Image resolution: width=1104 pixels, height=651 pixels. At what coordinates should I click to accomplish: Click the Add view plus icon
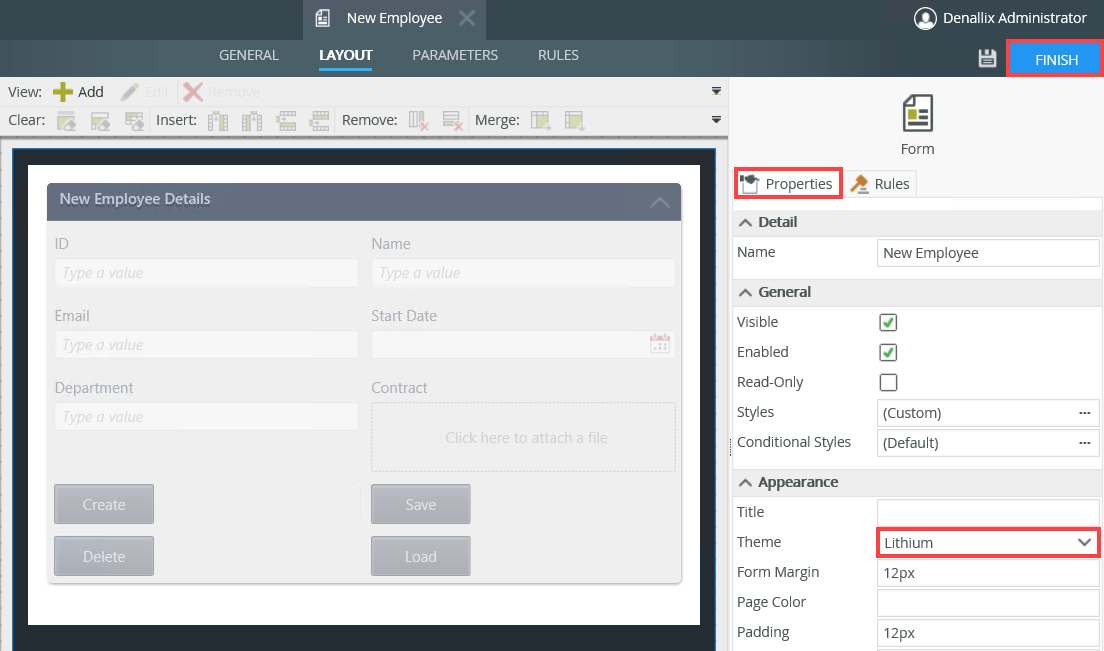point(63,92)
